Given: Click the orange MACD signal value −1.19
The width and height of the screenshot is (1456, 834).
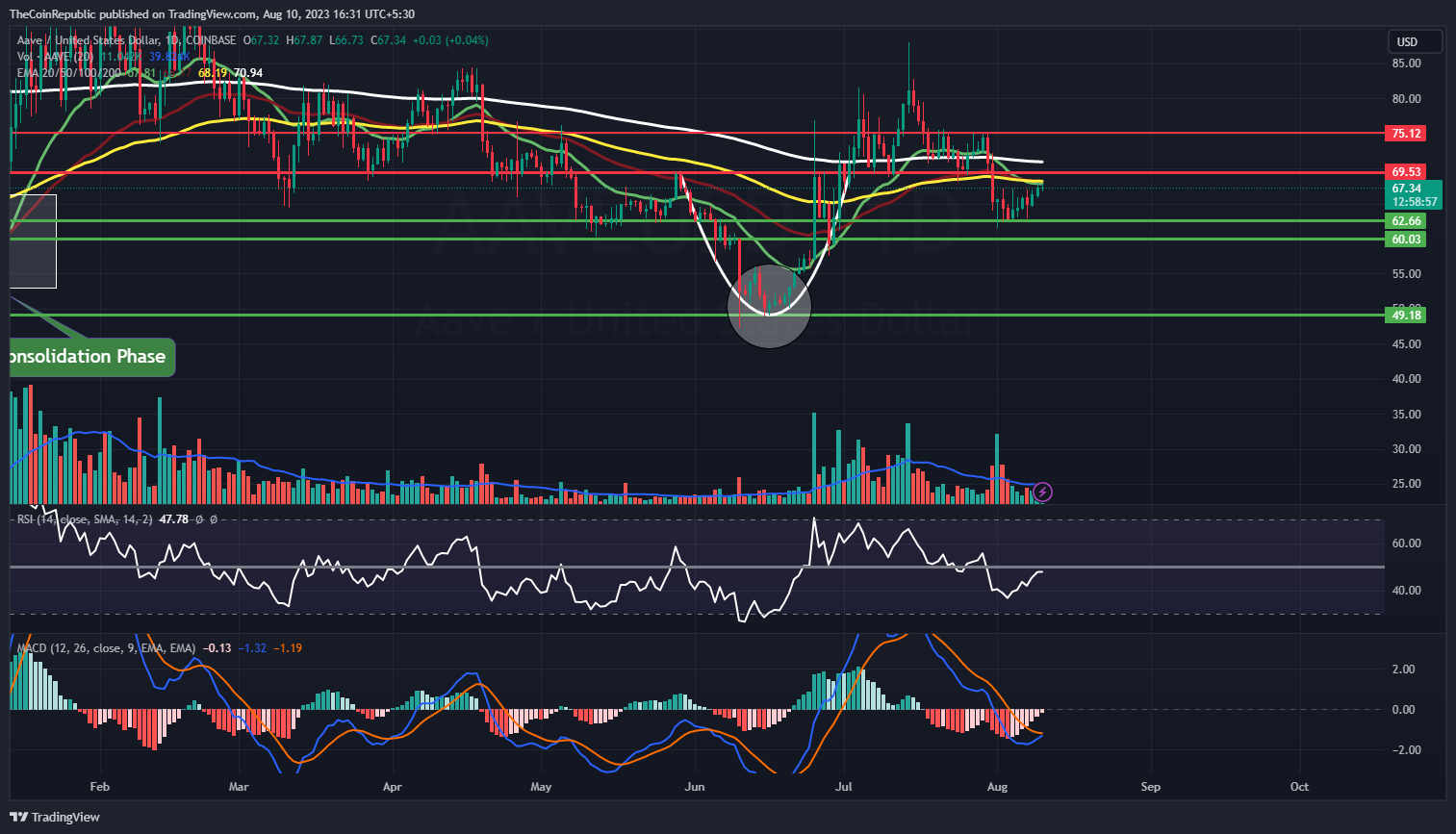Looking at the screenshot, I should click(x=288, y=648).
